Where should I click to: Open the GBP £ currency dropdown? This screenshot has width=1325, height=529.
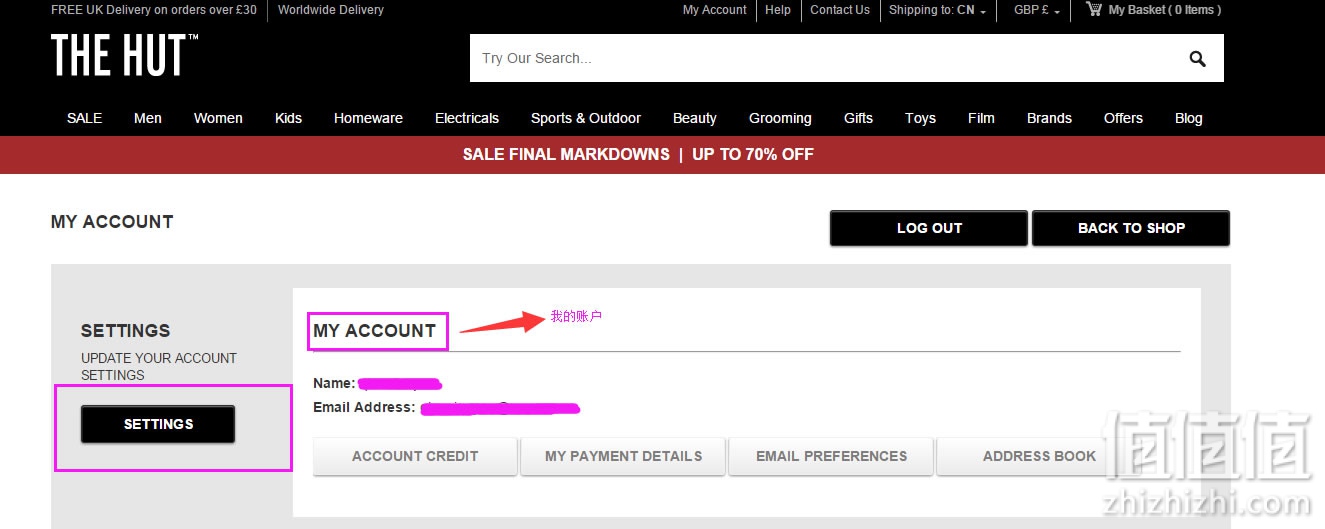point(1037,10)
